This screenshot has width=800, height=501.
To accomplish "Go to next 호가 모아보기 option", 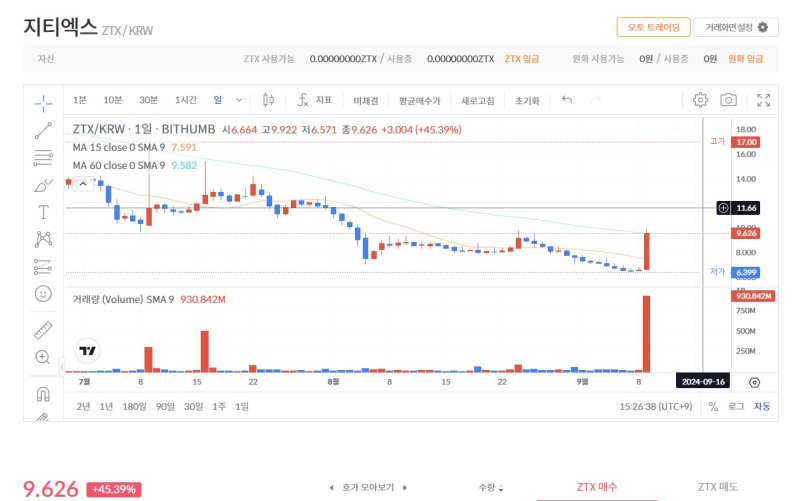I will (x=405, y=488).
